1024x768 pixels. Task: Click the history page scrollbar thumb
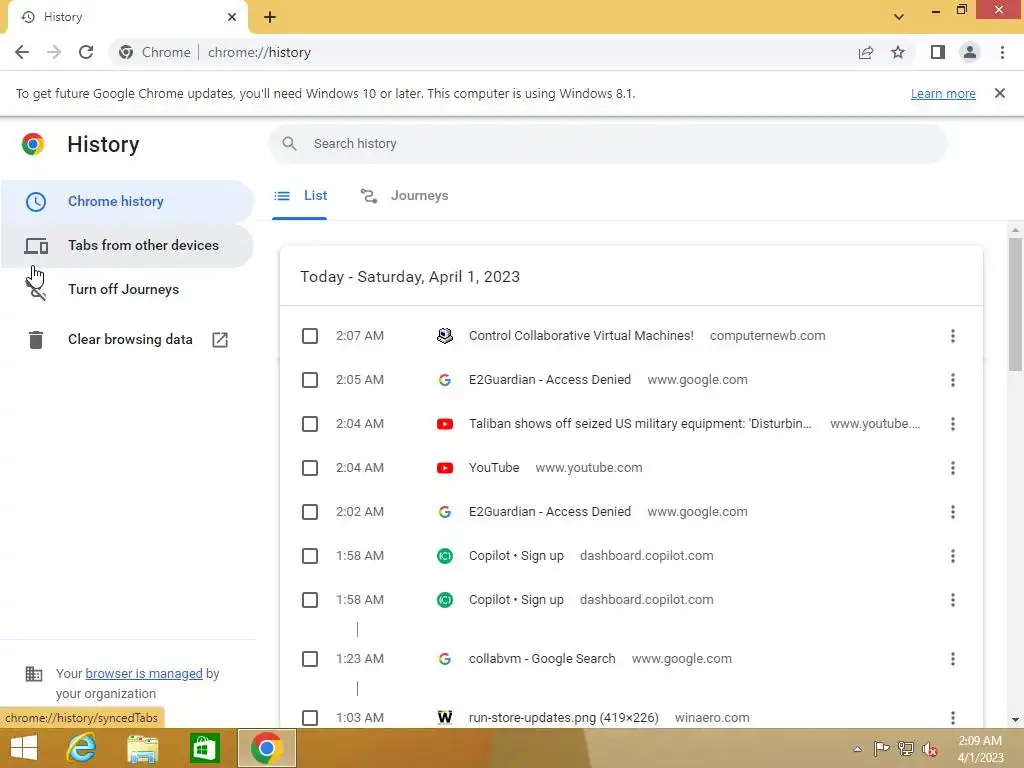pyautogui.click(x=1015, y=304)
